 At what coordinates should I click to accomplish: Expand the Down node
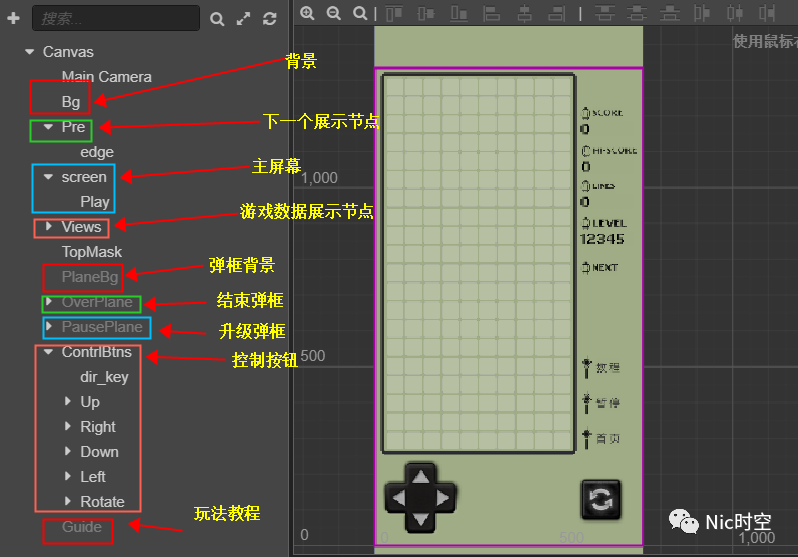point(68,451)
